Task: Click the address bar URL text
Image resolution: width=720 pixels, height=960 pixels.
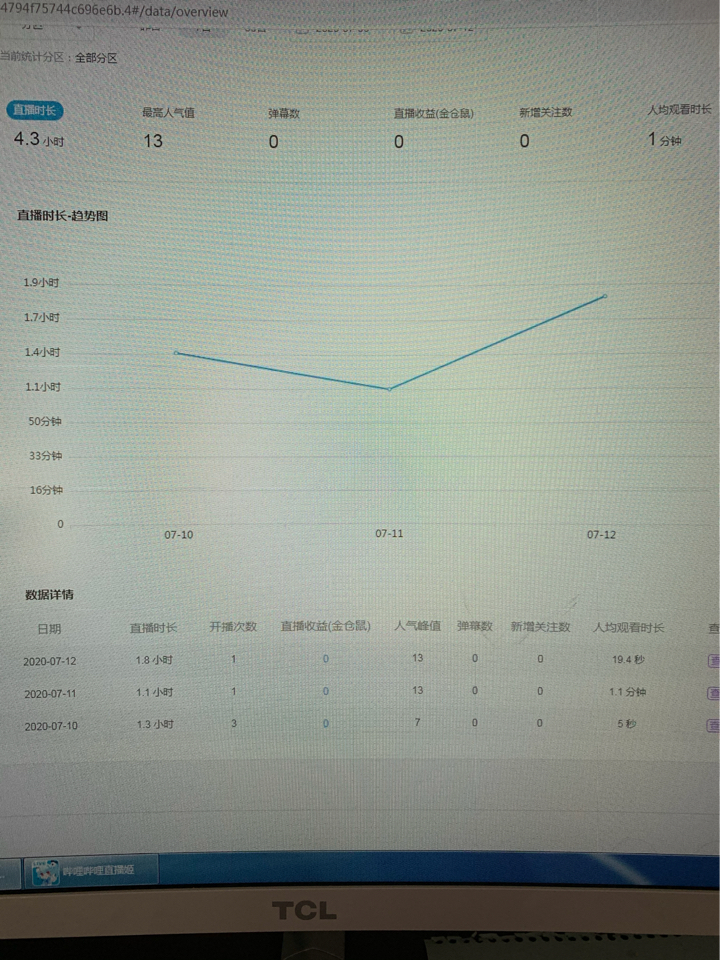Action: pos(114,12)
